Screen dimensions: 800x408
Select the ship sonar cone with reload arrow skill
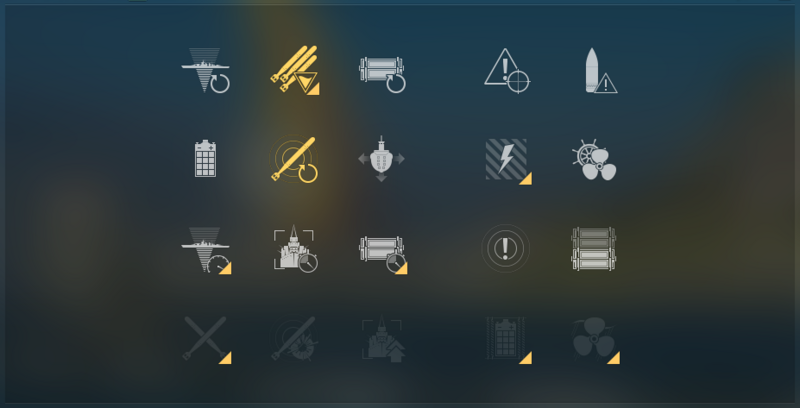pyautogui.click(x=206, y=70)
